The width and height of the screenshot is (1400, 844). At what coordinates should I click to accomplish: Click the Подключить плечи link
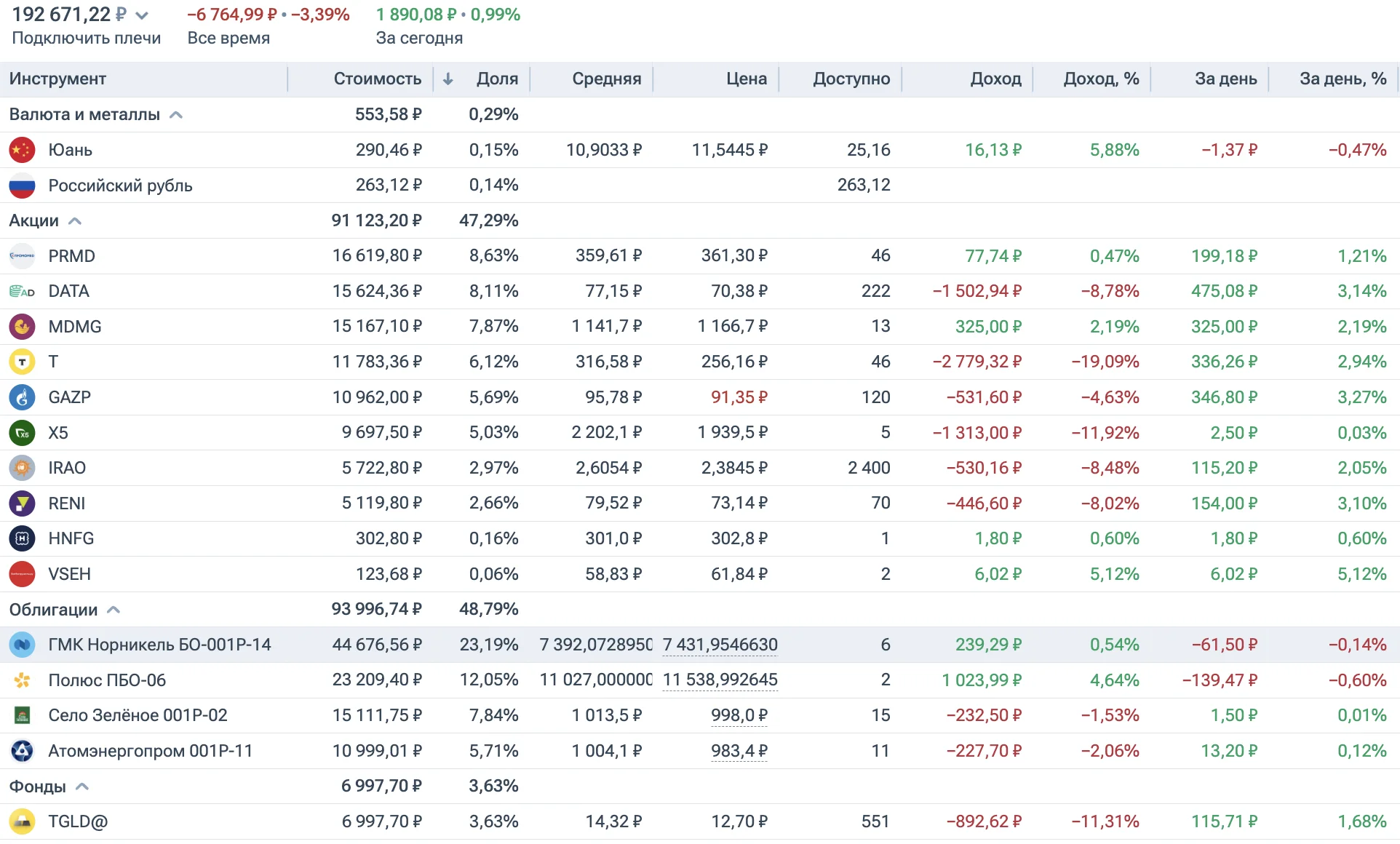tap(87, 38)
